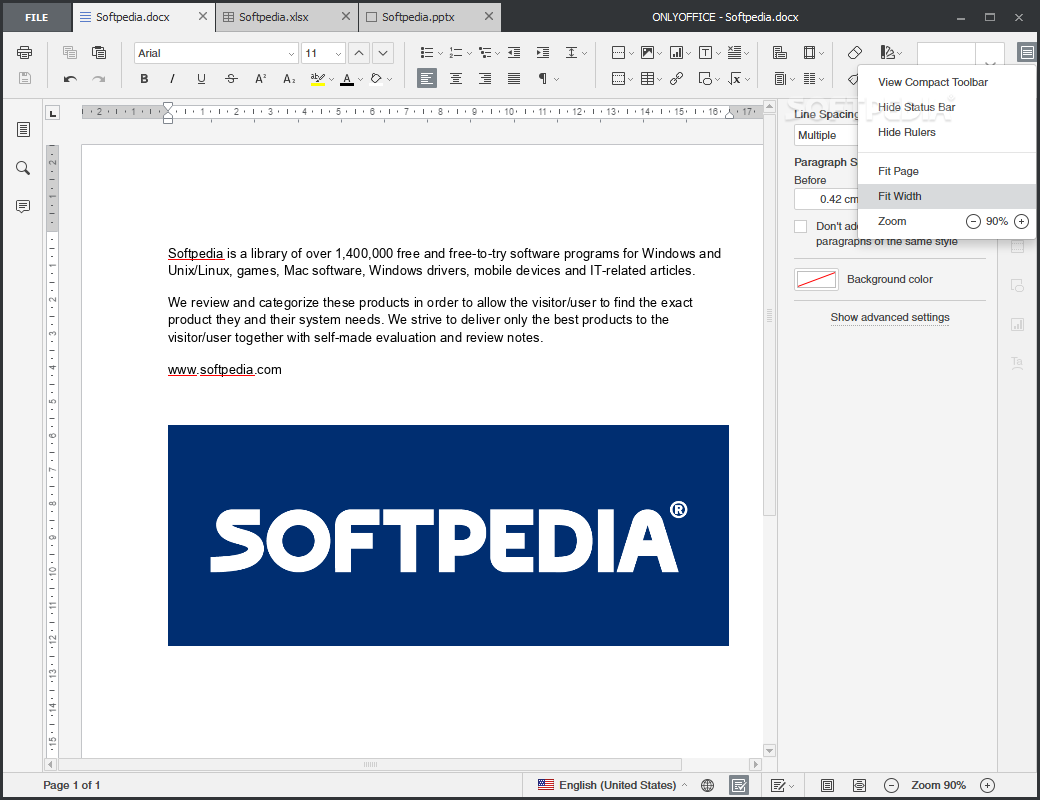Screen dimensions: 1040x800
Task: Center align the paragraph
Action: [x=456, y=79]
